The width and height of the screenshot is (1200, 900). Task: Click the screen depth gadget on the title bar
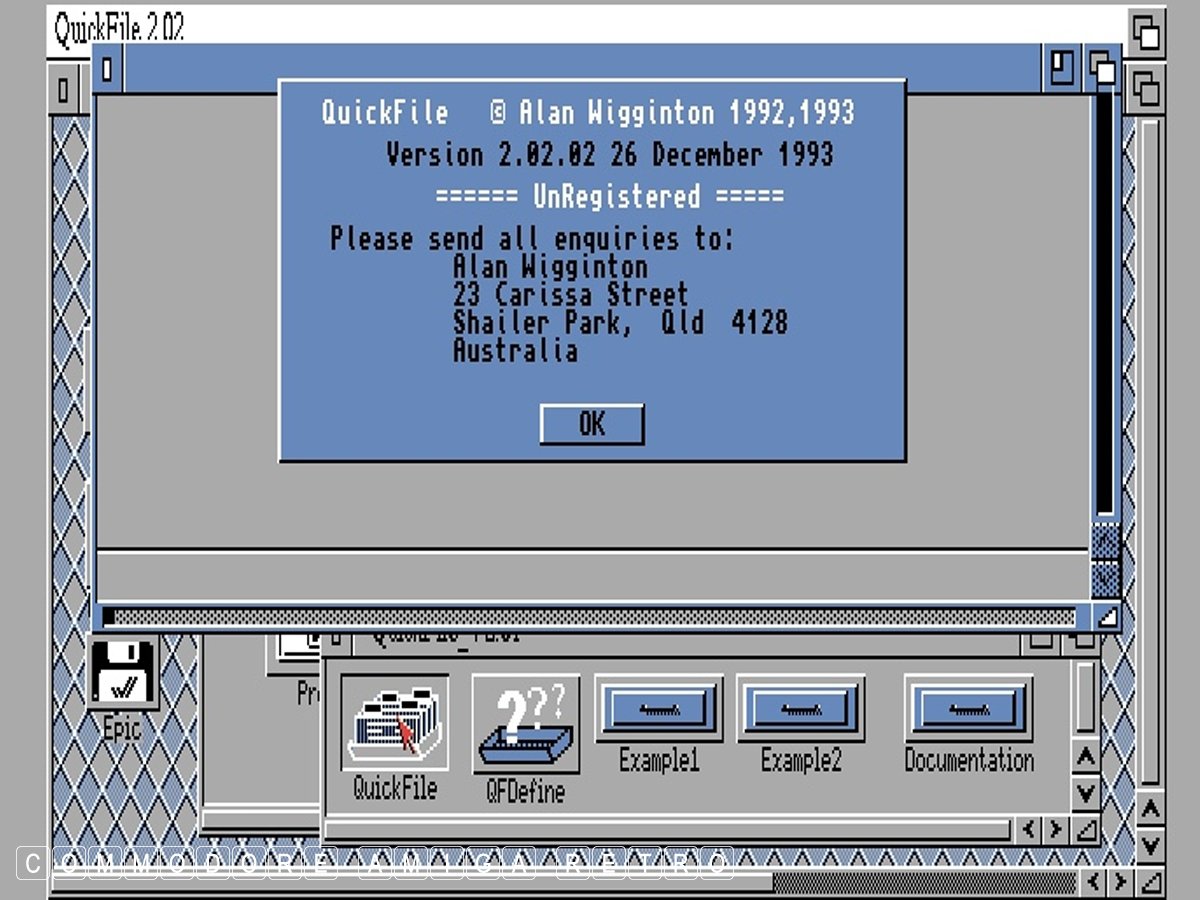pyautogui.click(x=1146, y=32)
